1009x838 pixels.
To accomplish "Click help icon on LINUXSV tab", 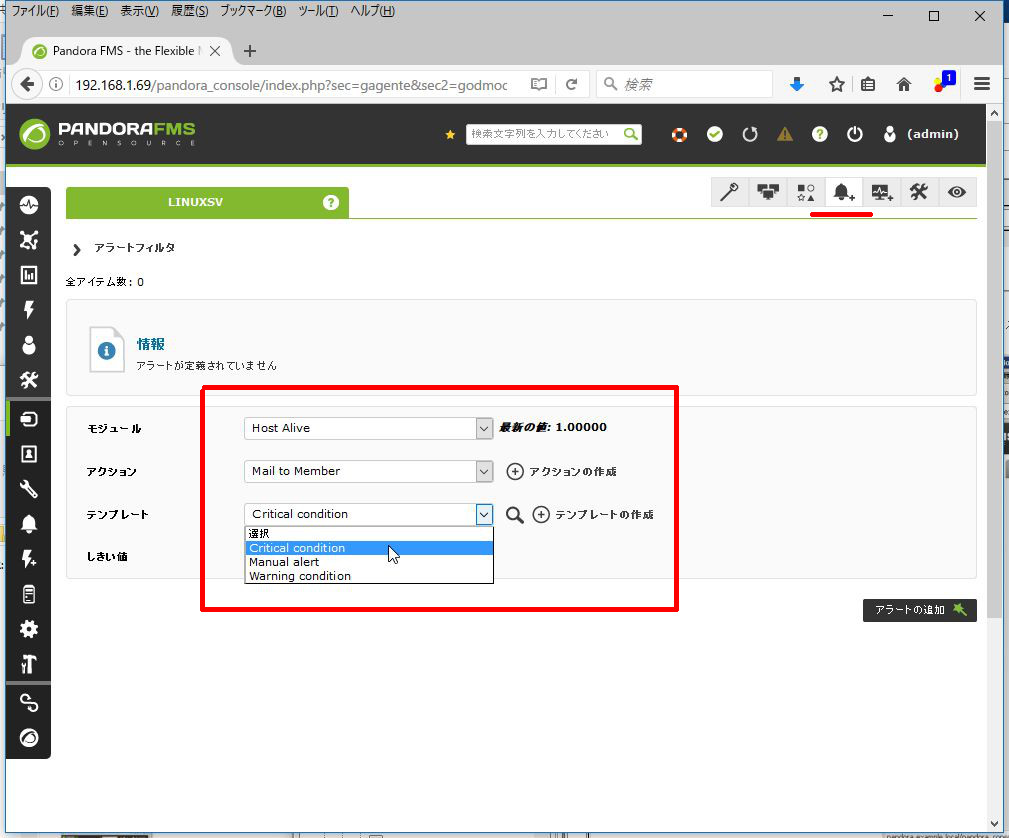I will click(x=331, y=202).
